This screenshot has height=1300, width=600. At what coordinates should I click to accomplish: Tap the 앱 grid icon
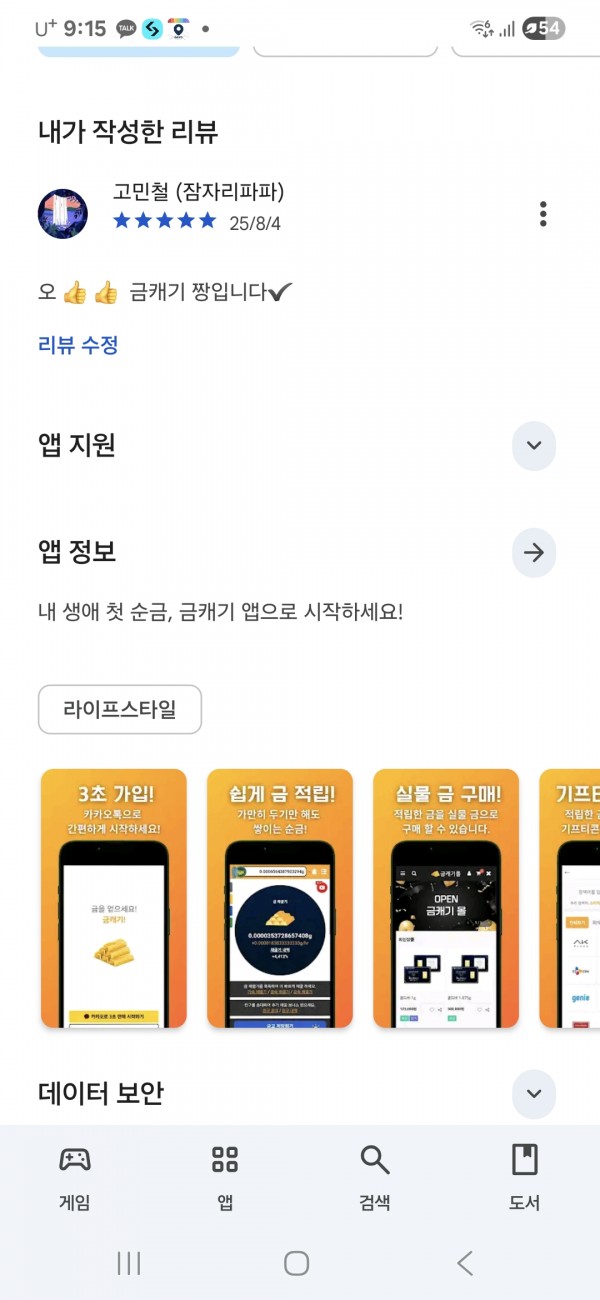tap(225, 1160)
